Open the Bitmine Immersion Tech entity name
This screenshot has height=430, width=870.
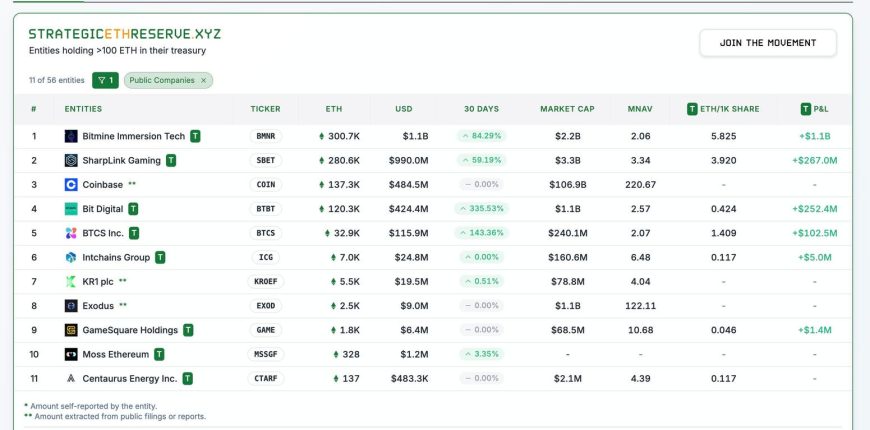134,136
